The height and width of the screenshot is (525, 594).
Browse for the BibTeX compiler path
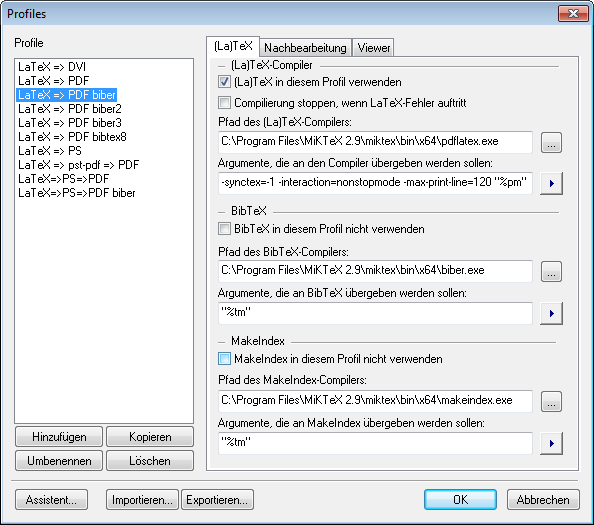click(x=551, y=272)
